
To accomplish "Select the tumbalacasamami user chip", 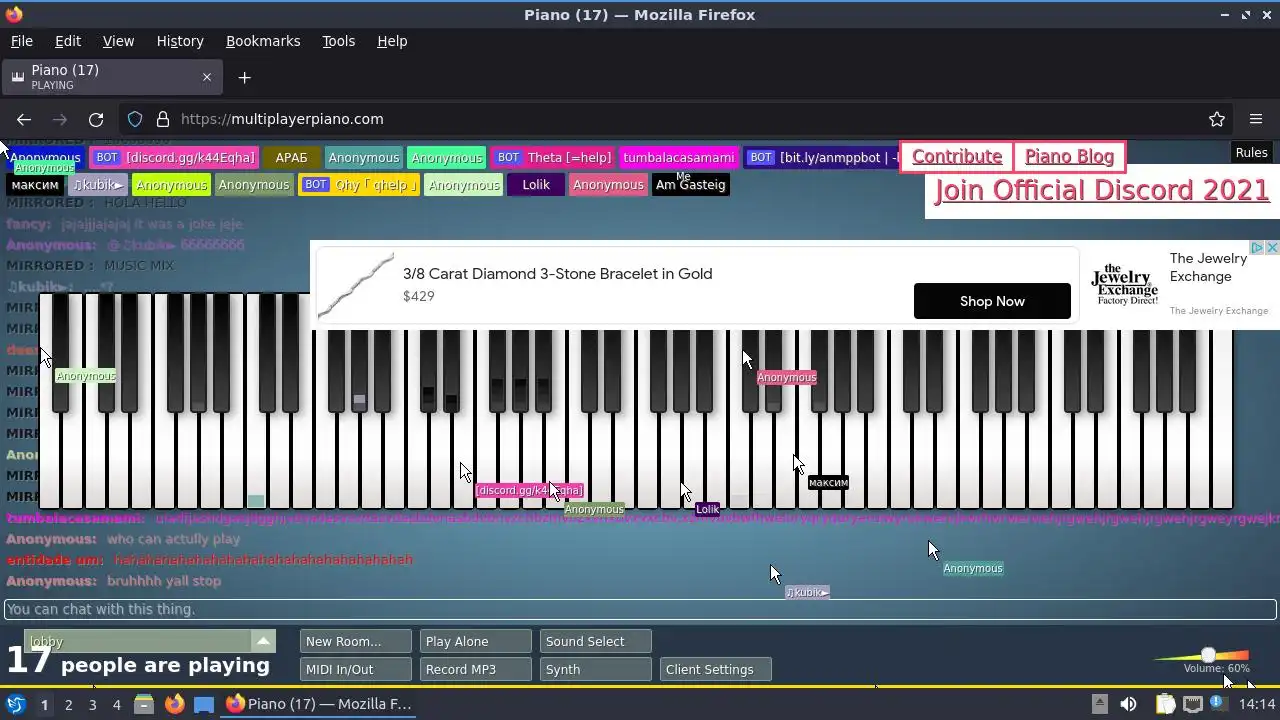I will (679, 158).
